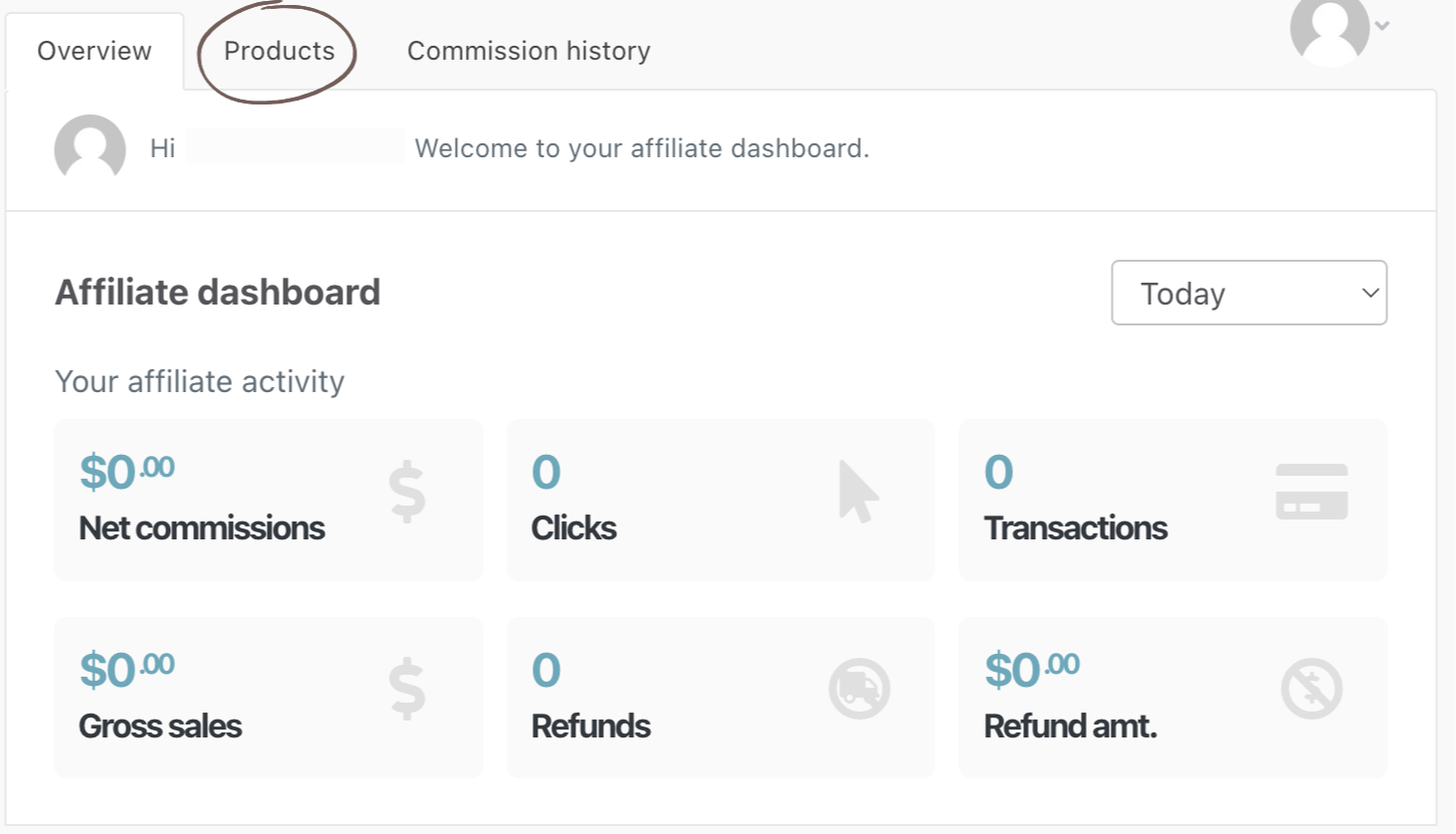Click the Affiliate dashboard heading
Image resolution: width=1456 pixels, height=834 pixels.
point(218,293)
